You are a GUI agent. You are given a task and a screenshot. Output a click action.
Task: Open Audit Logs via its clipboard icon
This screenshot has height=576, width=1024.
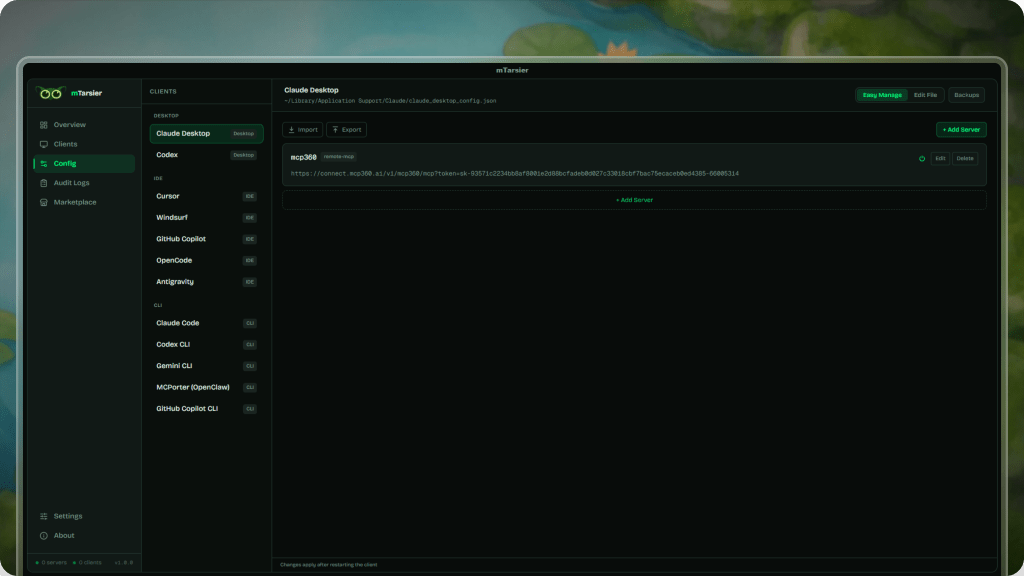(x=43, y=183)
